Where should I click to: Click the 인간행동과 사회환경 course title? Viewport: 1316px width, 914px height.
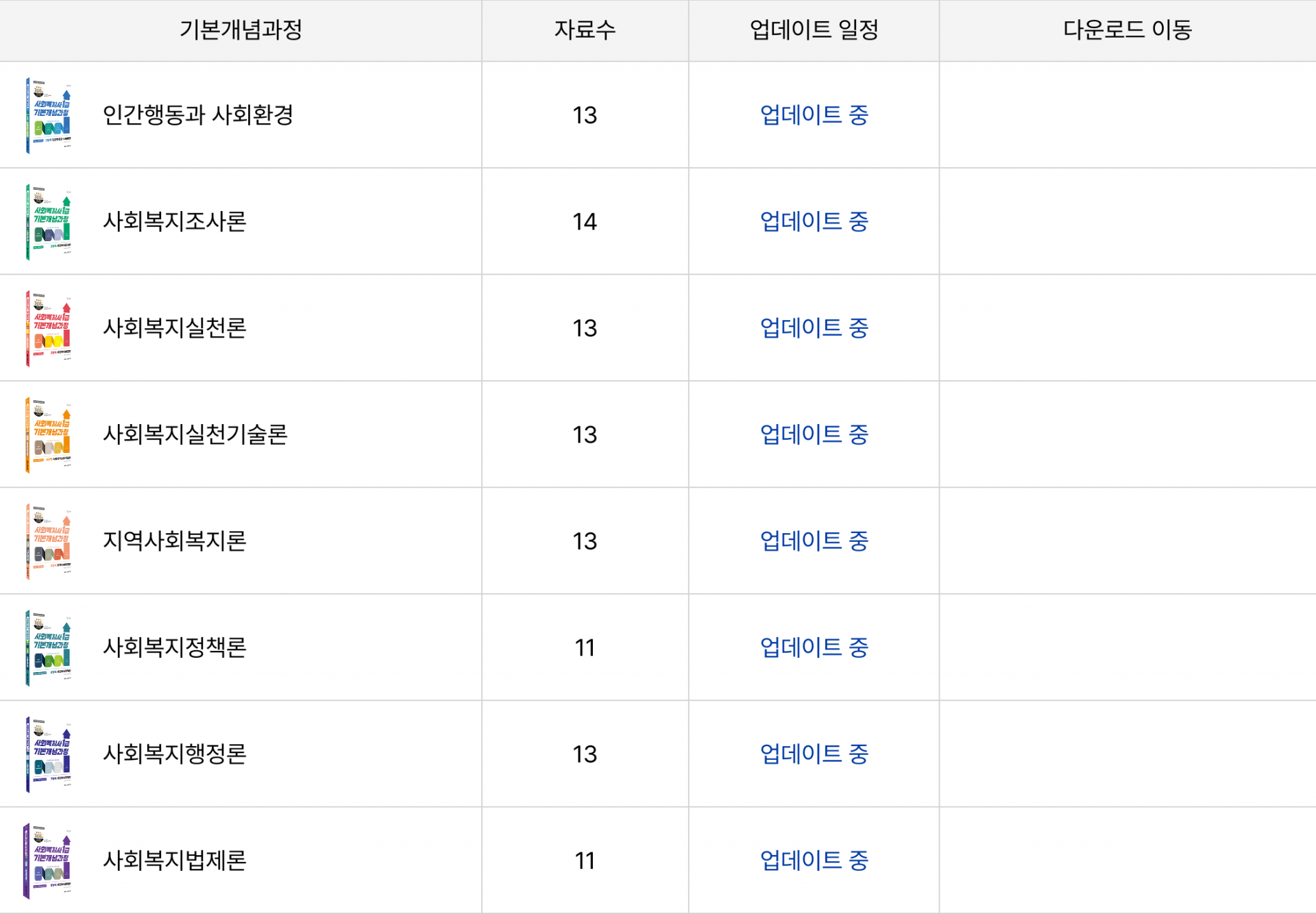pyautogui.click(x=198, y=115)
